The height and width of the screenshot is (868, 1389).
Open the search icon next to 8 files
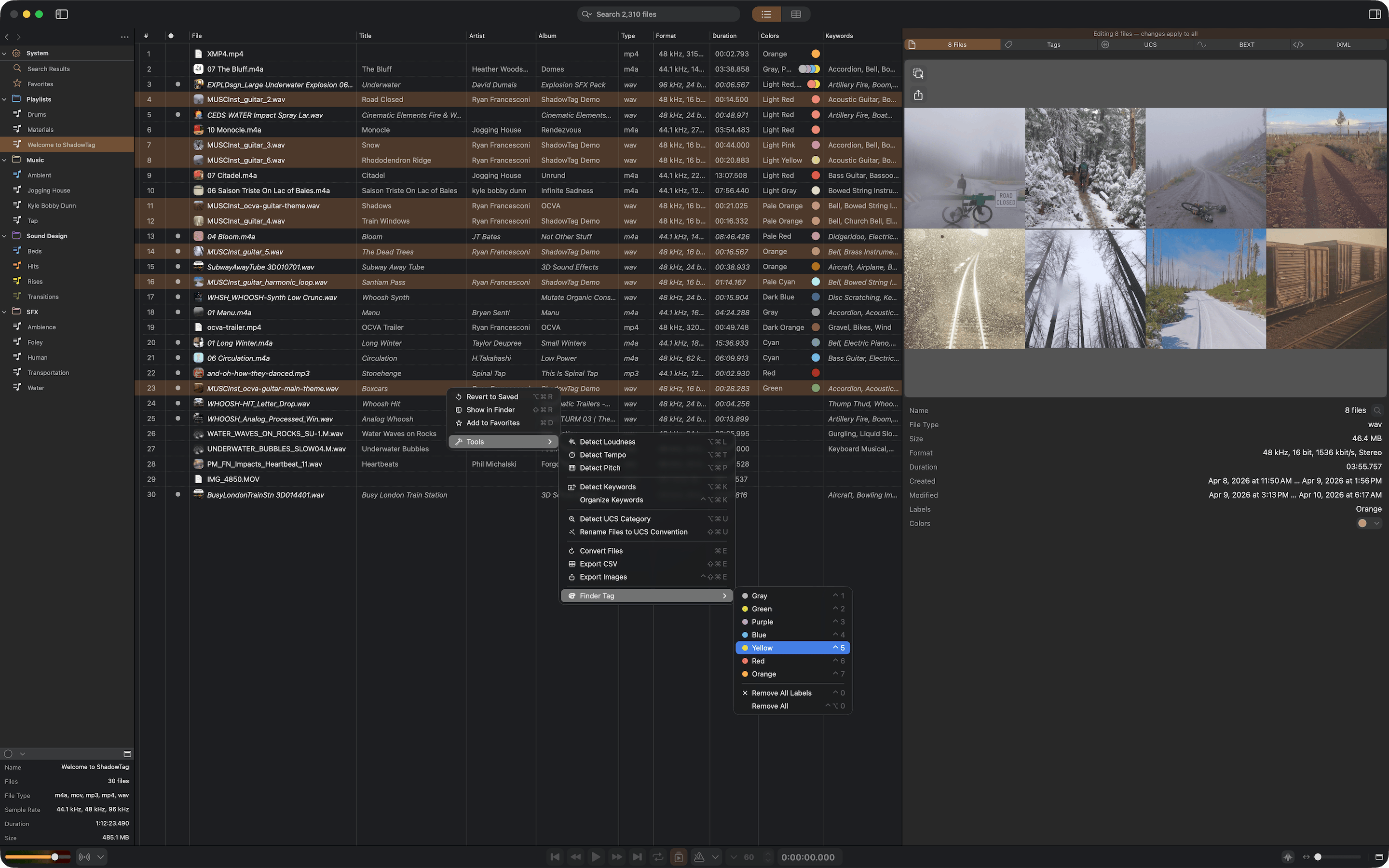click(1377, 410)
